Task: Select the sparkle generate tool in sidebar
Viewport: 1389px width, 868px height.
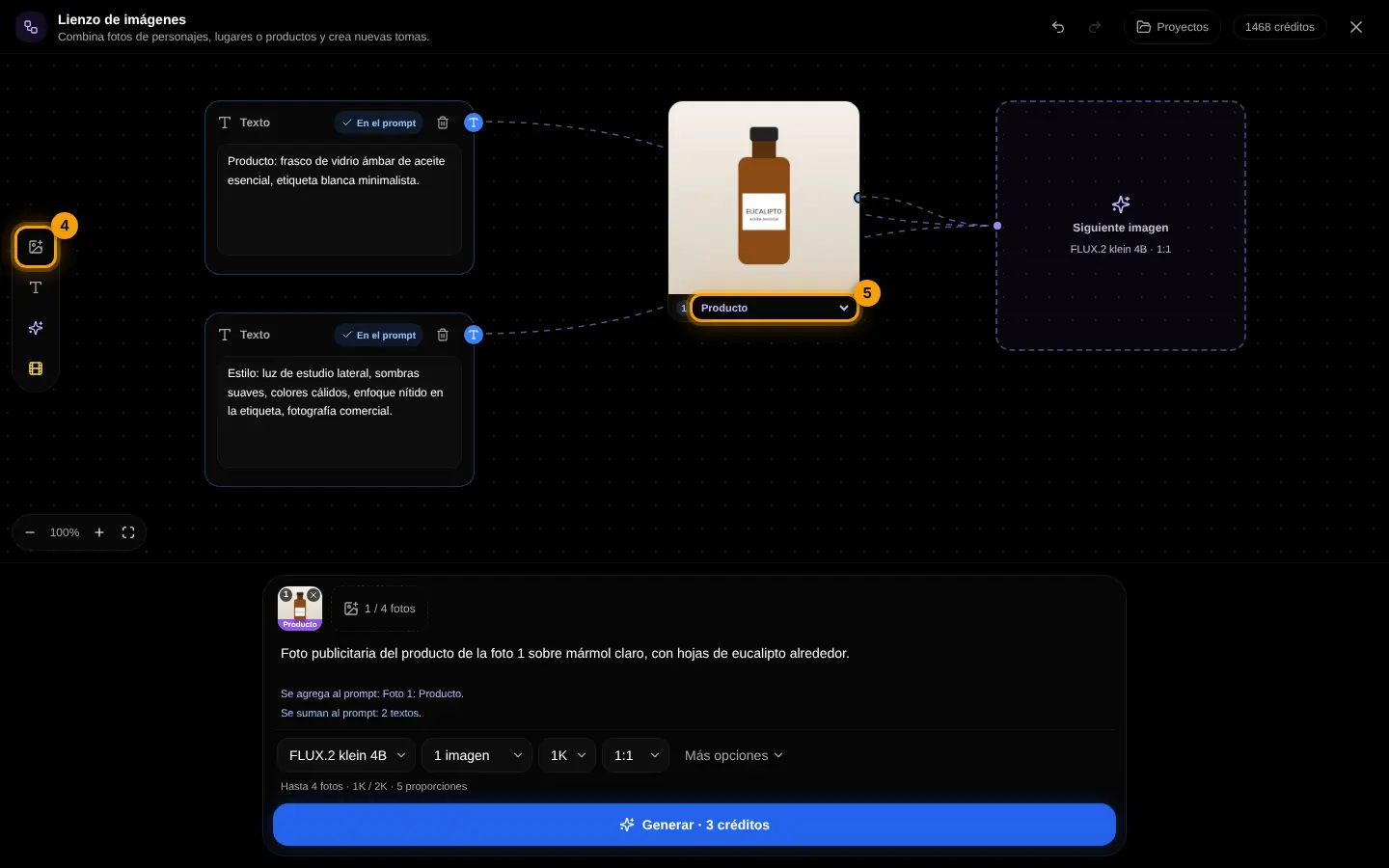Action: point(36,328)
